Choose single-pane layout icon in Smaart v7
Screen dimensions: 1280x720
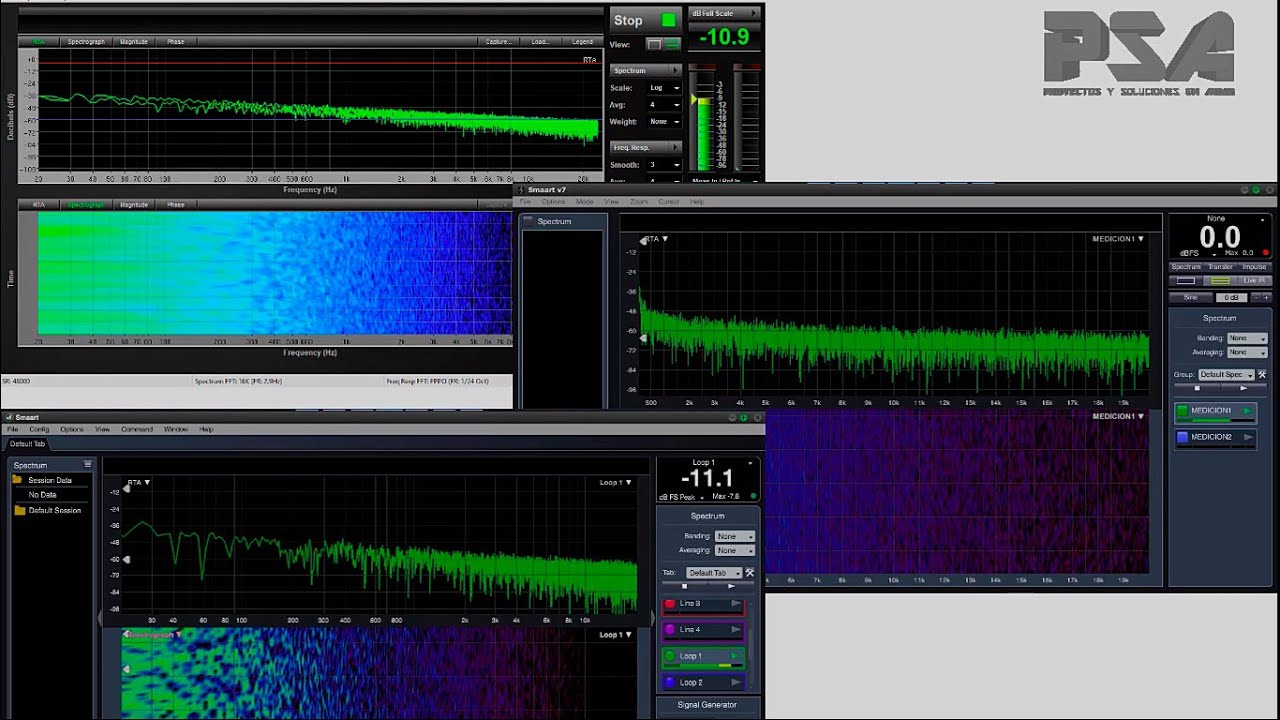pyautogui.click(x=1186, y=281)
